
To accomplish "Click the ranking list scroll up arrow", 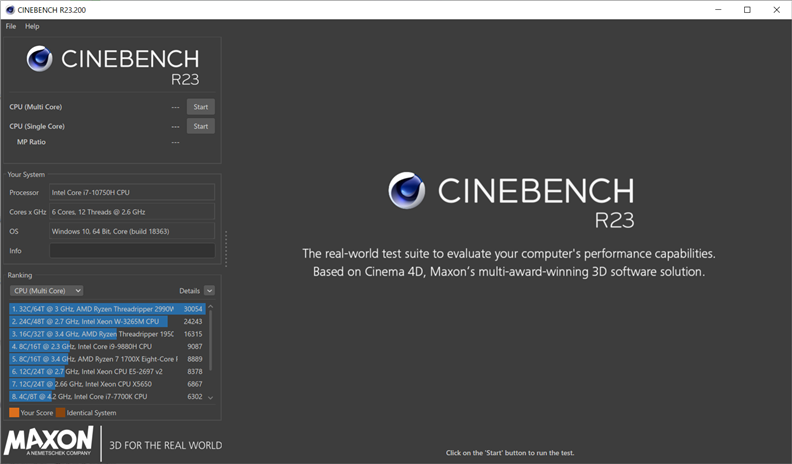I will click(x=211, y=306).
